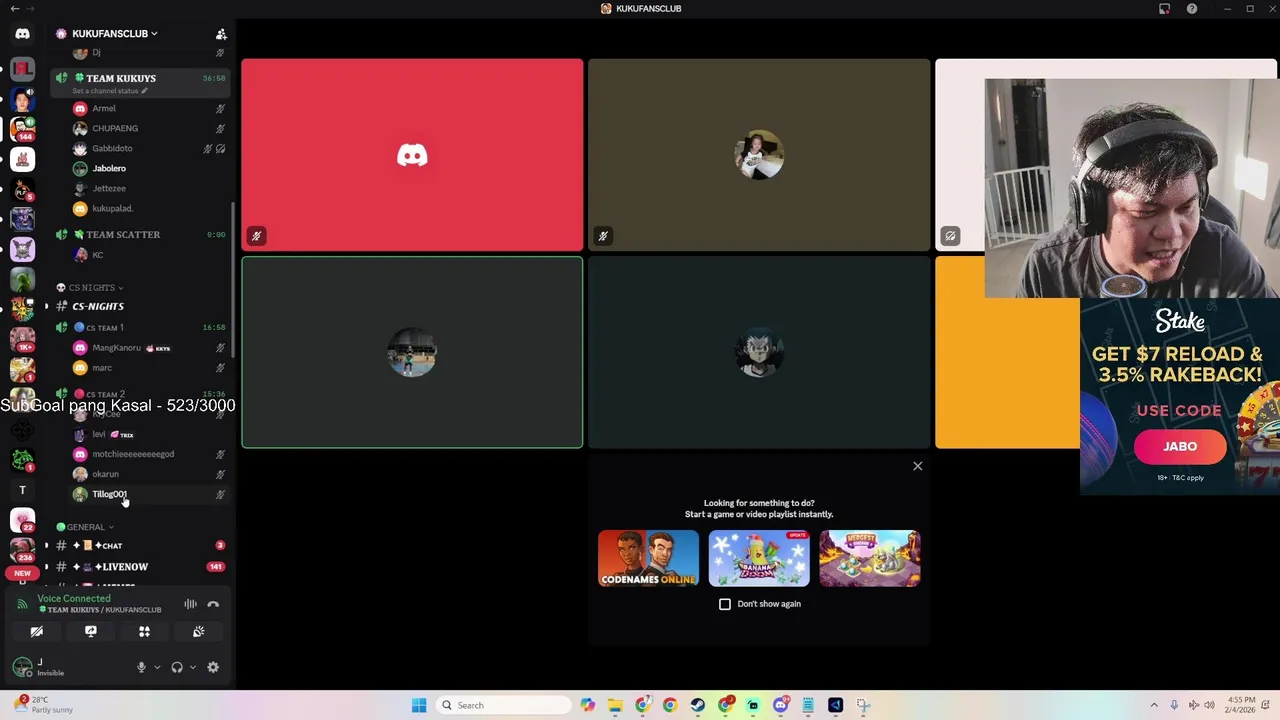
Task: Open User Settings gear
Action: coord(213,667)
